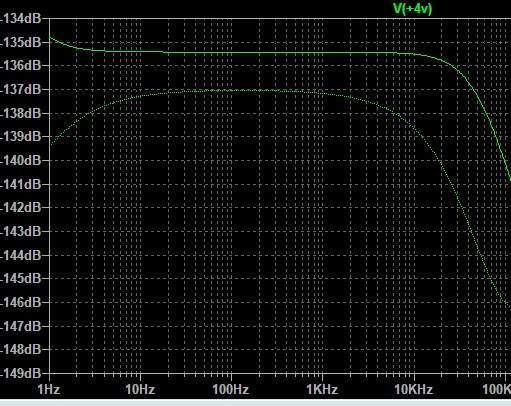Click the V(+4v) trace label
This screenshot has width=511, height=406.
tap(412, 8)
